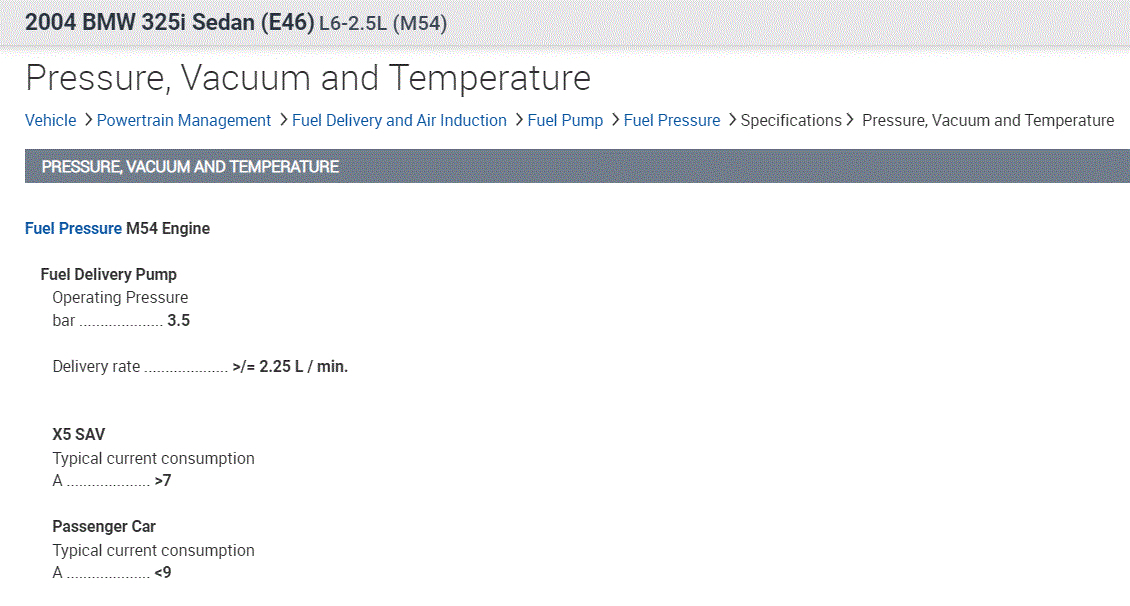Click the gray PRESSURE, VACUUM AND TEMPERATURE section bar
Image resolution: width=1130 pixels, height=606 pixels.
pyautogui.click(x=576, y=166)
